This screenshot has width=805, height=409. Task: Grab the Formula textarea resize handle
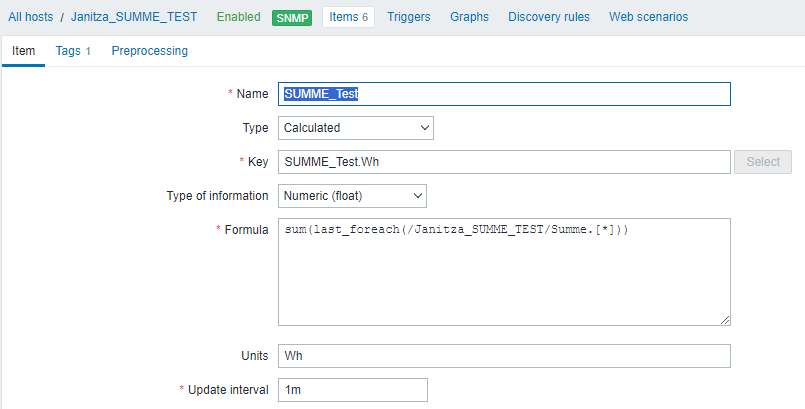pyautogui.click(x=724, y=319)
